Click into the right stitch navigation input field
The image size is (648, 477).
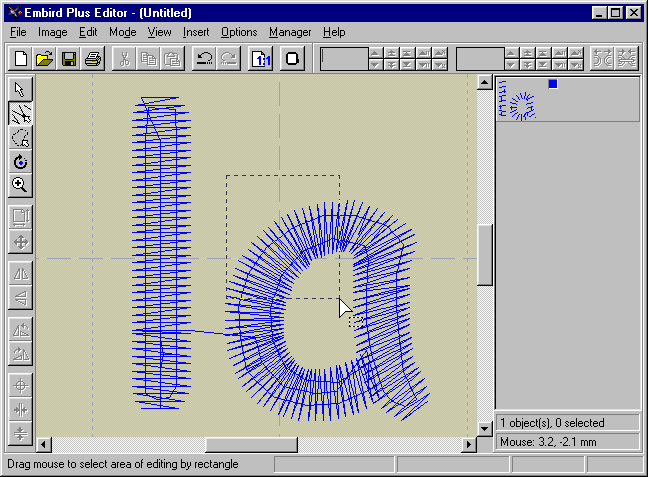[x=480, y=59]
